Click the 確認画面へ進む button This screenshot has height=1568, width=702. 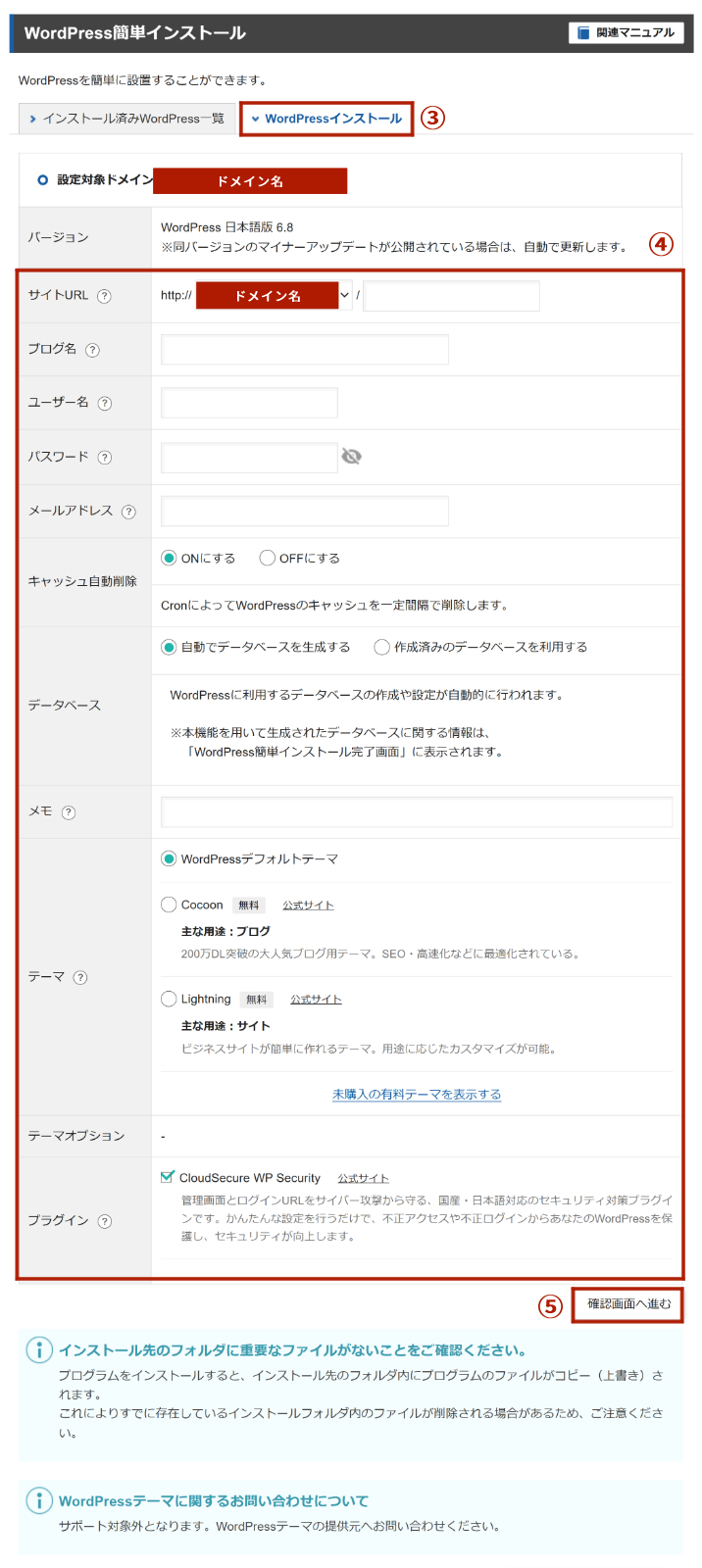[x=628, y=1304]
